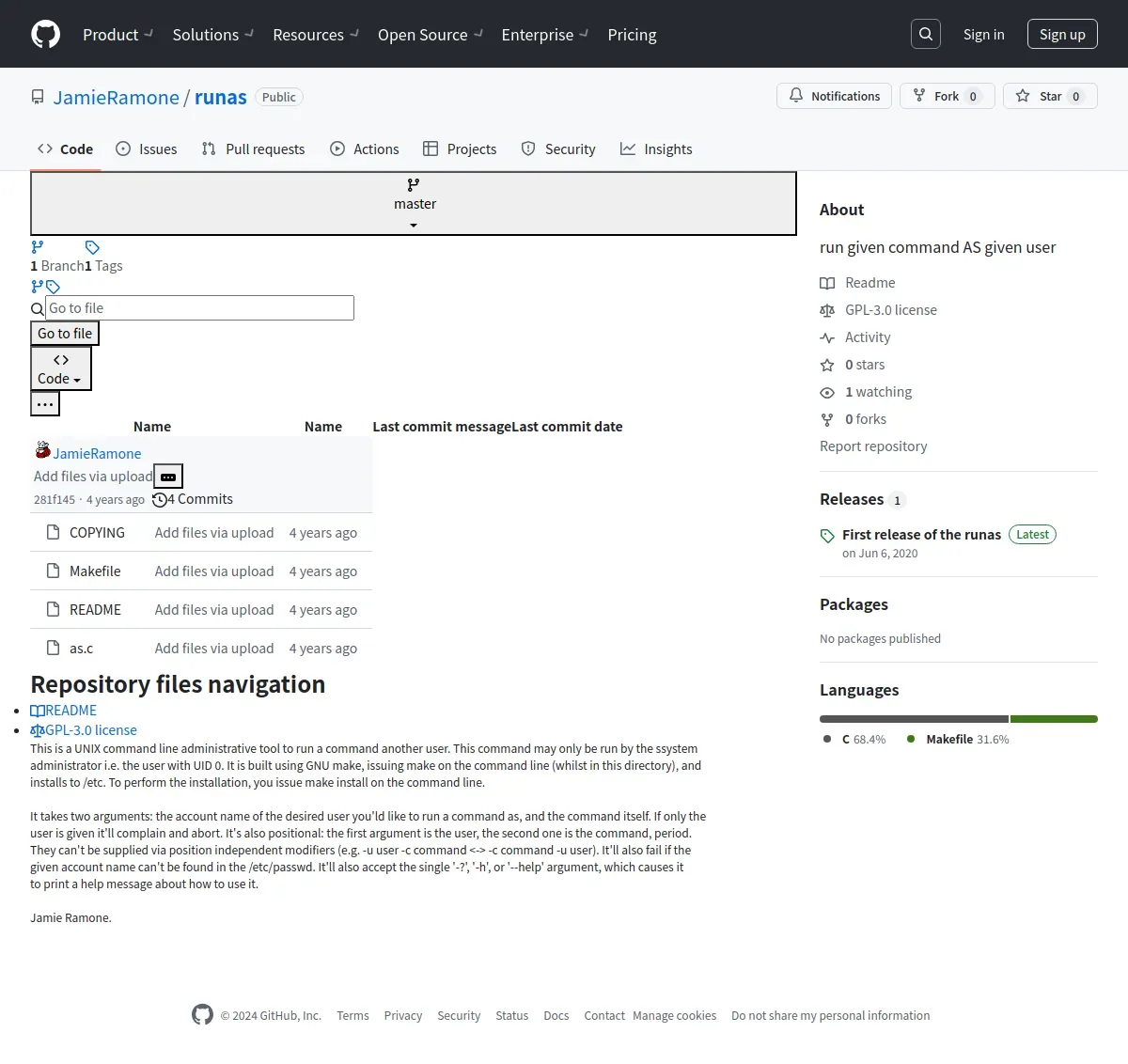Expand the Resources menu
This screenshot has width=1128, height=1064.
[316, 35]
